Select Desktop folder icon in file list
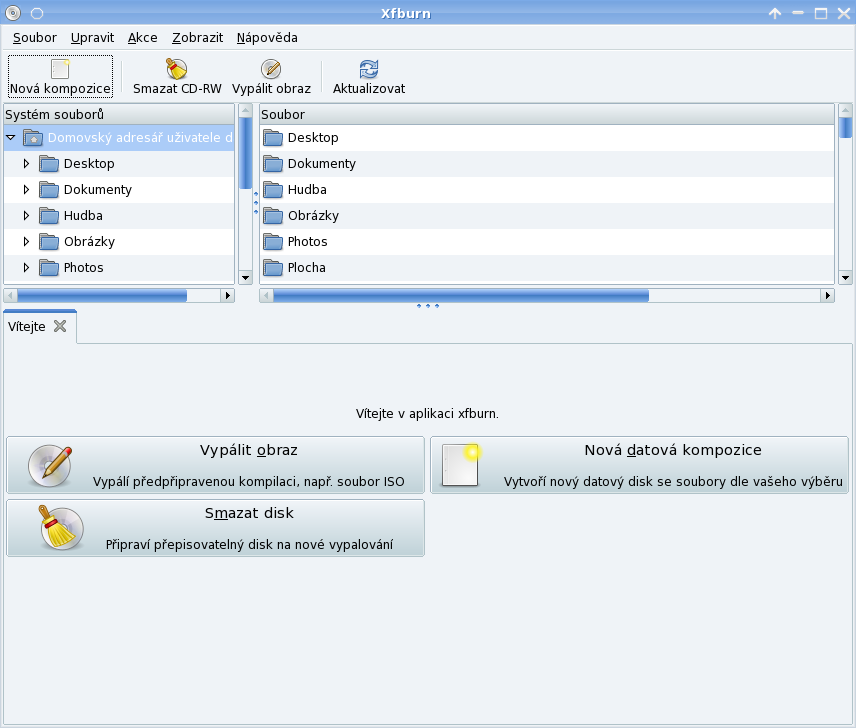Screen dimensions: 856x728 click(x=273, y=138)
